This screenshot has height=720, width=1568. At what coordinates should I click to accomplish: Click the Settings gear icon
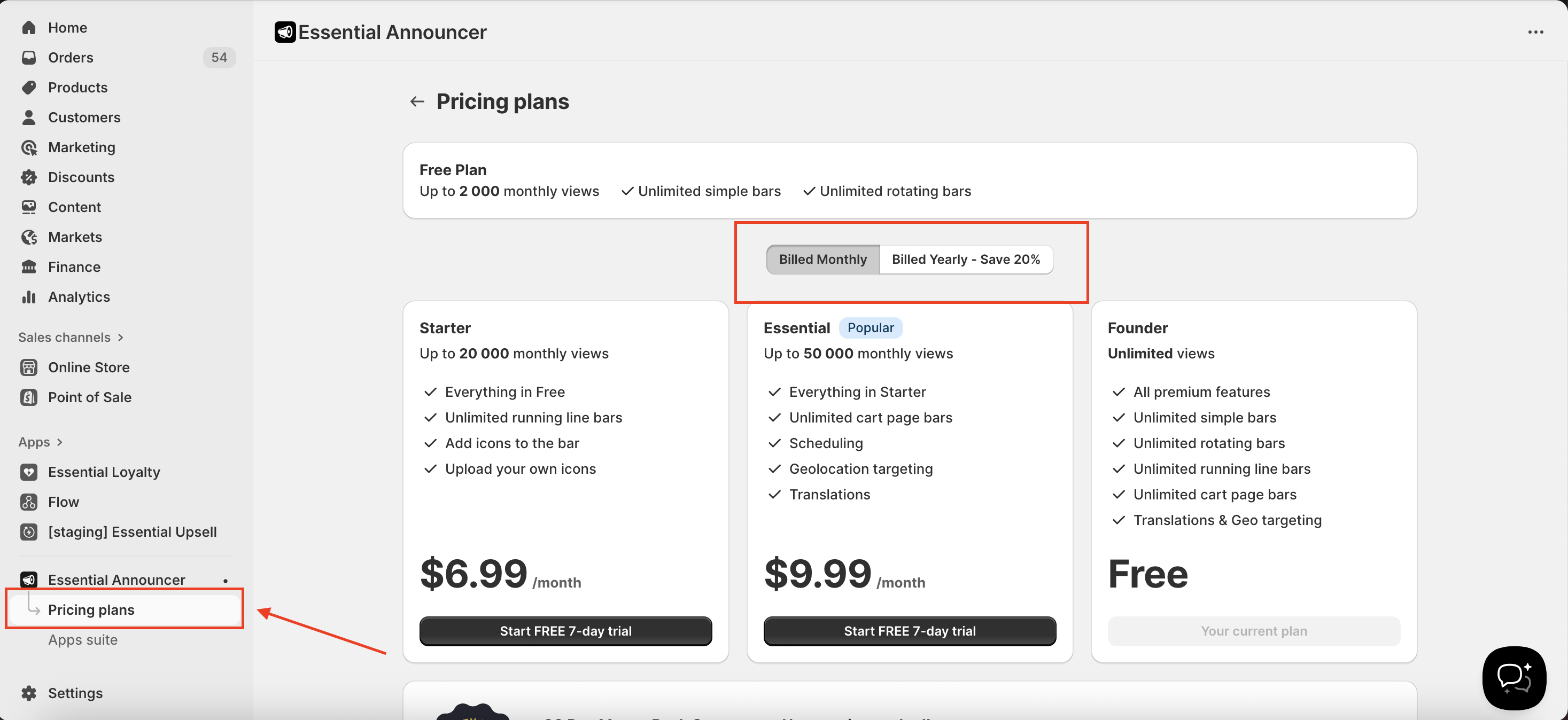click(29, 693)
